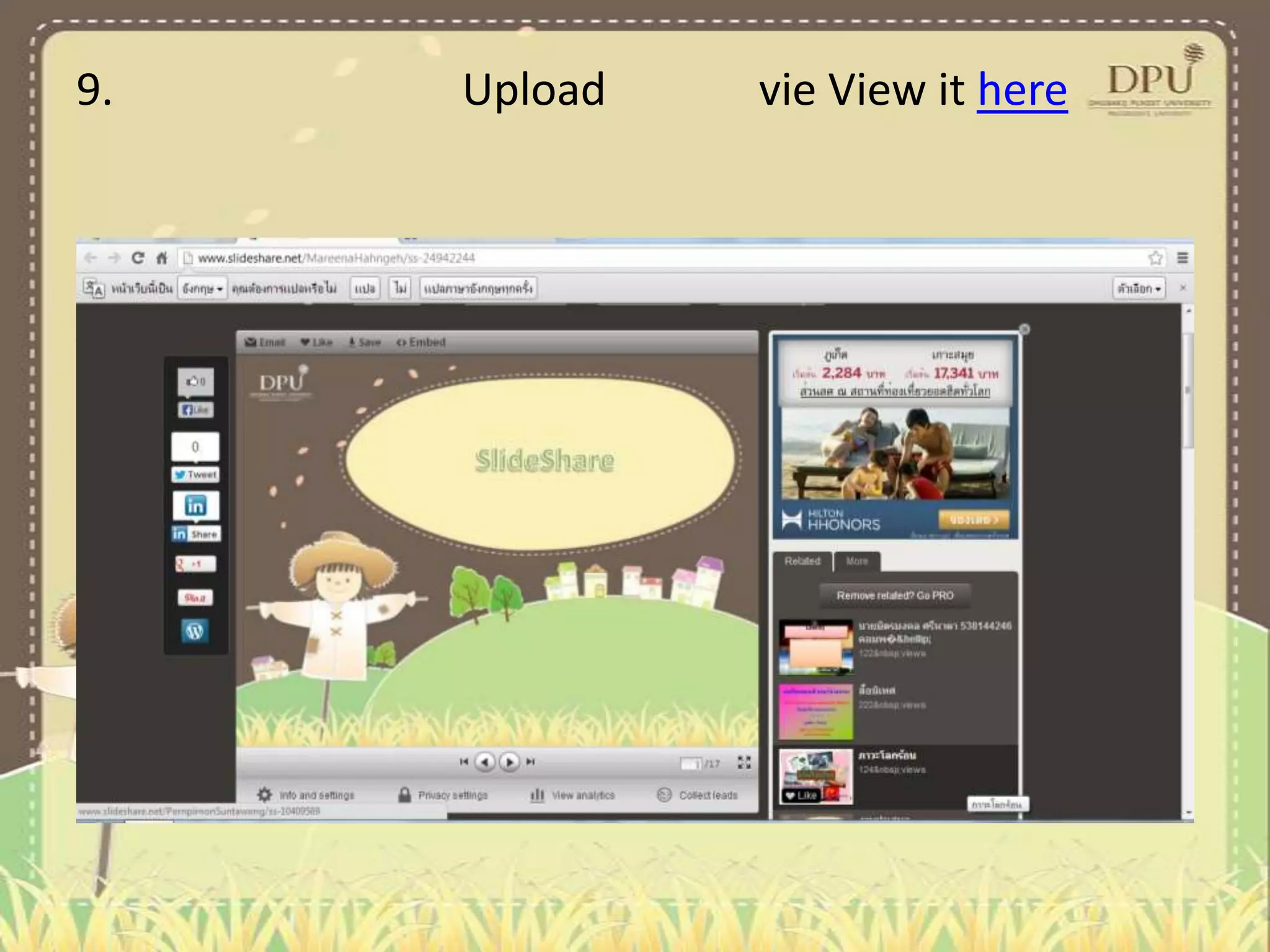Choose the always translate English button
The height and width of the screenshot is (952, 1270).
pos(478,288)
